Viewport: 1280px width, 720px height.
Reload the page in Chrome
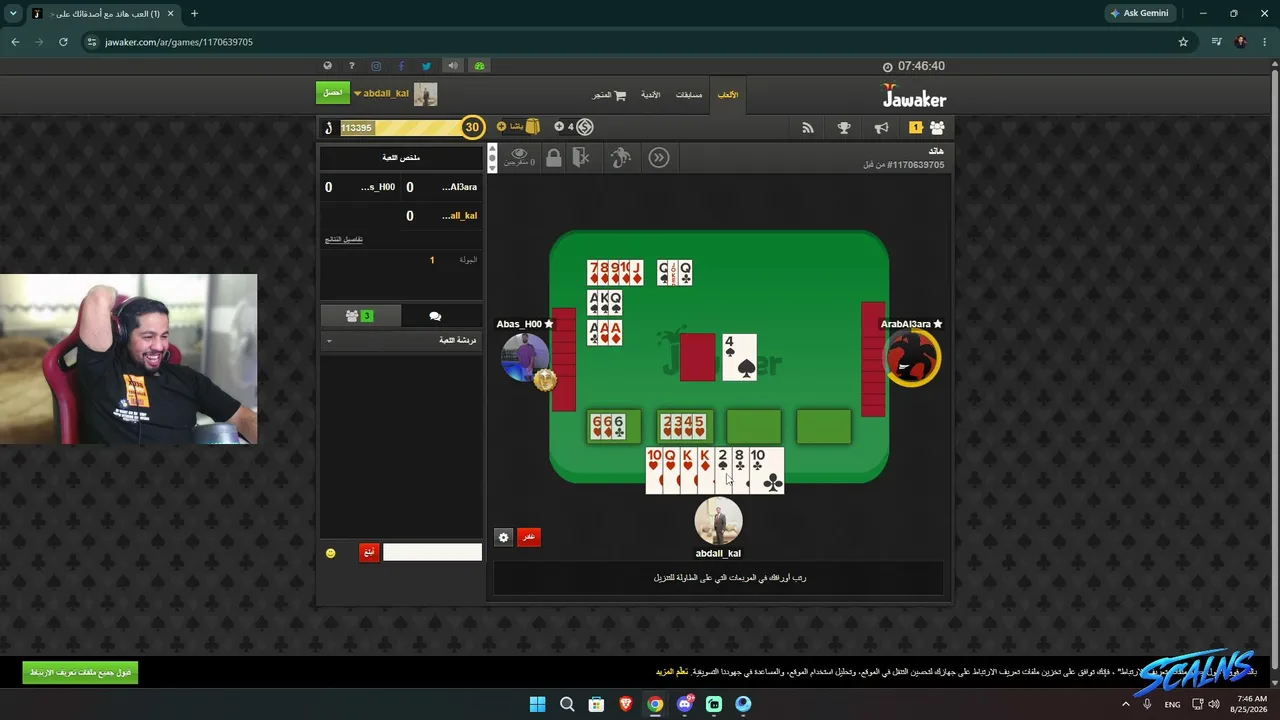click(63, 42)
